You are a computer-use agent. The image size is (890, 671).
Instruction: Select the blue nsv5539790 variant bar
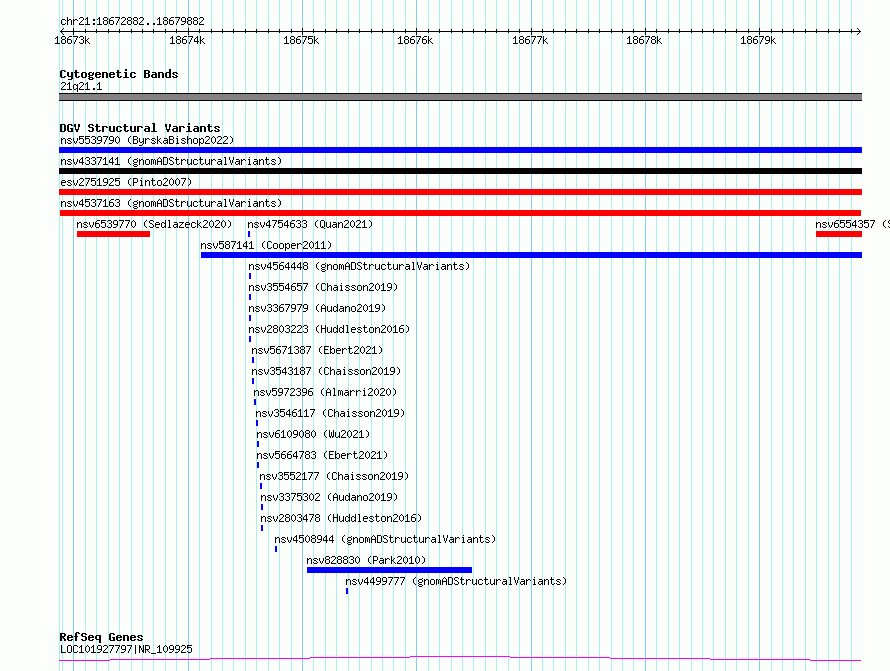(x=460, y=150)
